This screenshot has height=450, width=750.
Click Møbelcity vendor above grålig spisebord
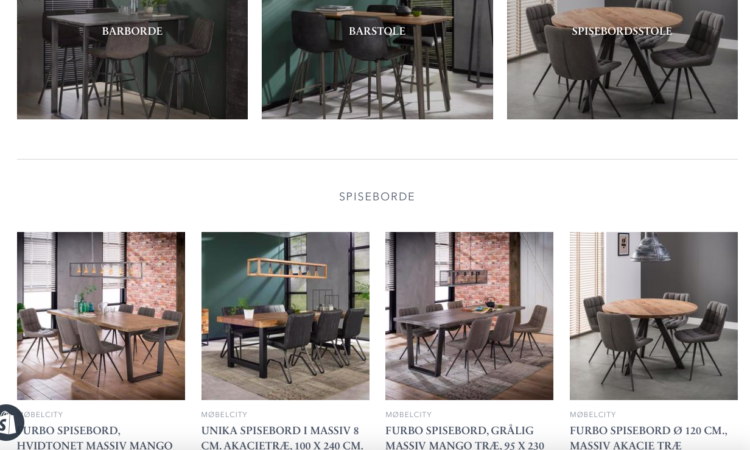click(x=408, y=415)
